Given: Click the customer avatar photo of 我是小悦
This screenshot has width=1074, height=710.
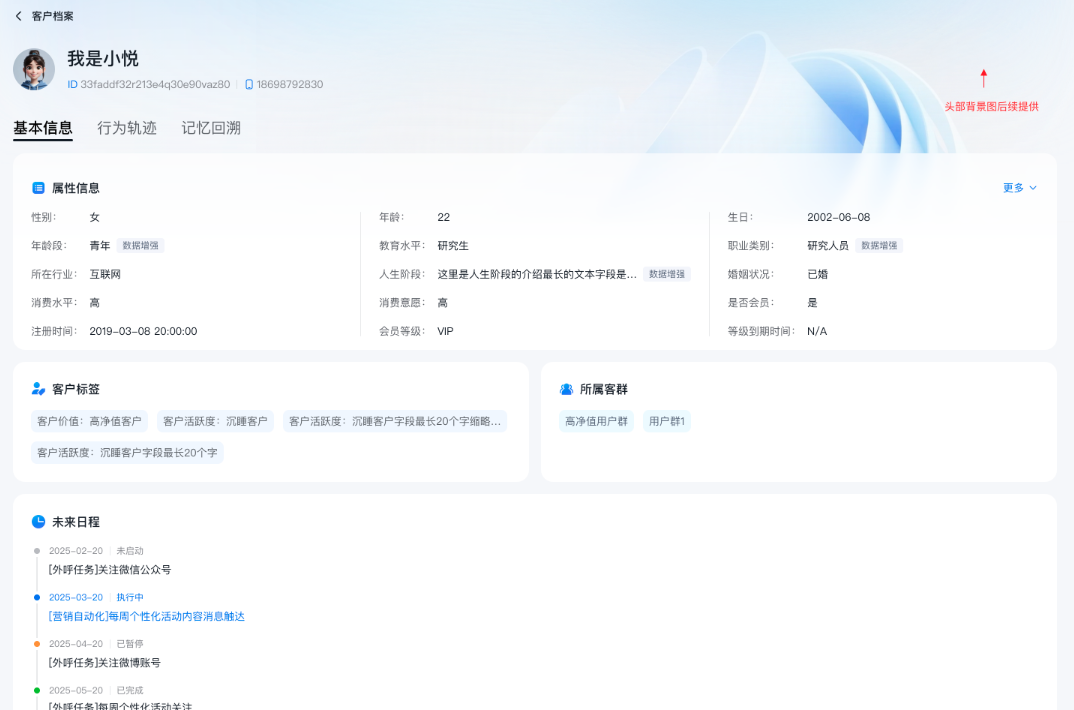Looking at the screenshot, I should point(33,70).
